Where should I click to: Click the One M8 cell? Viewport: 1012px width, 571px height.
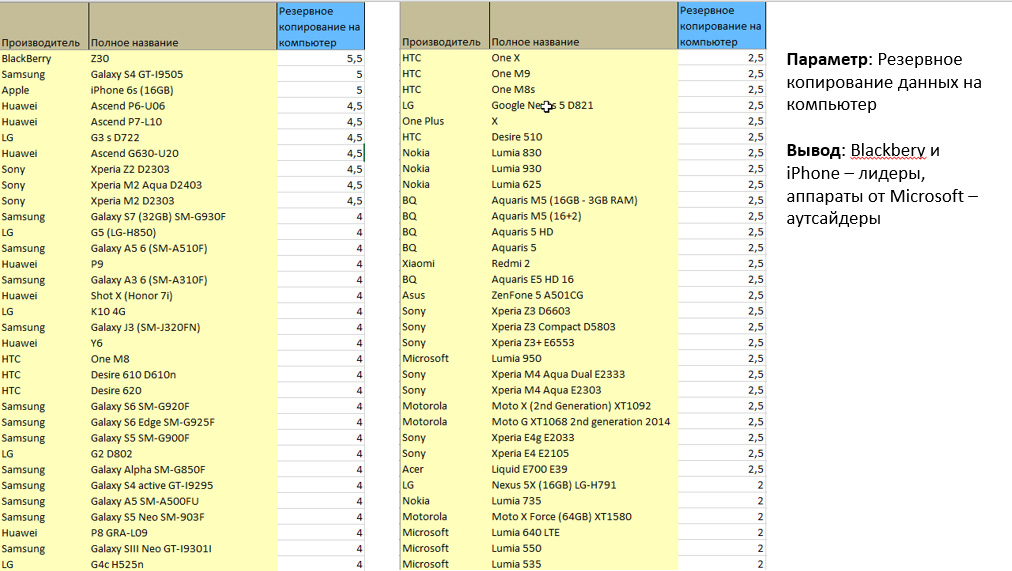click(183, 359)
